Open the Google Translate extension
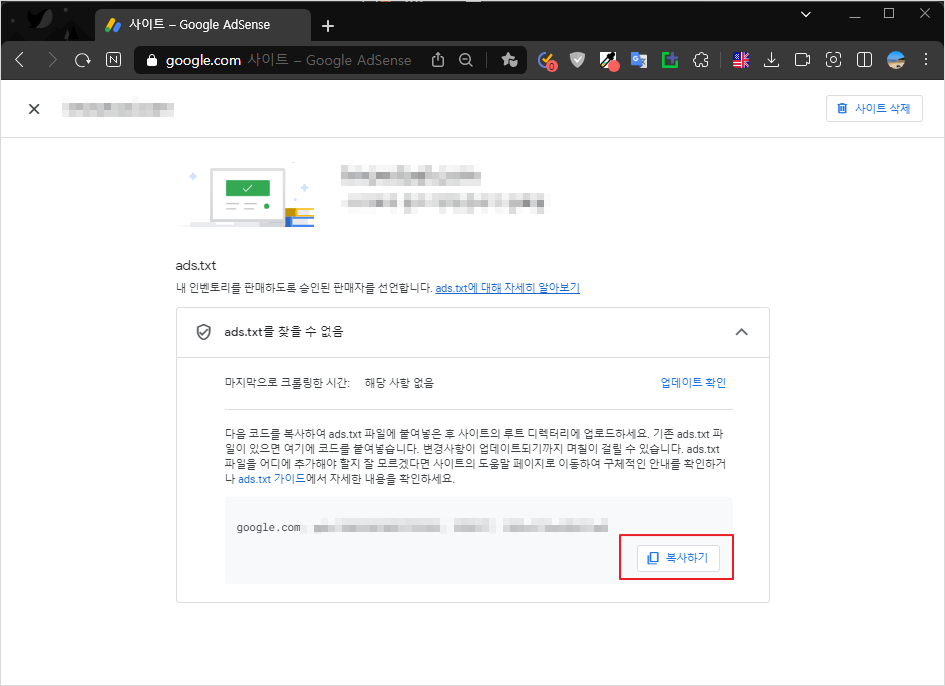Screen dimensions: 945x686 click(x=639, y=60)
